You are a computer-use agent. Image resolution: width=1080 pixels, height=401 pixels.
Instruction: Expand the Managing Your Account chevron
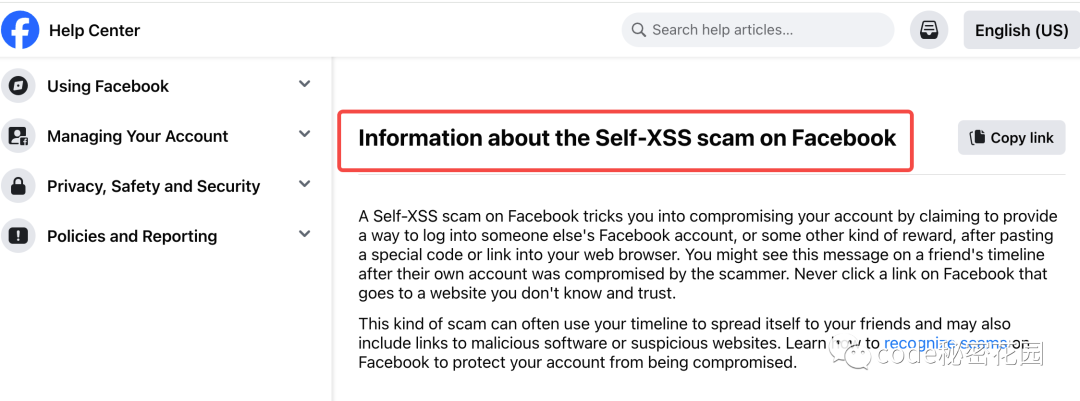pyautogui.click(x=304, y=134)
